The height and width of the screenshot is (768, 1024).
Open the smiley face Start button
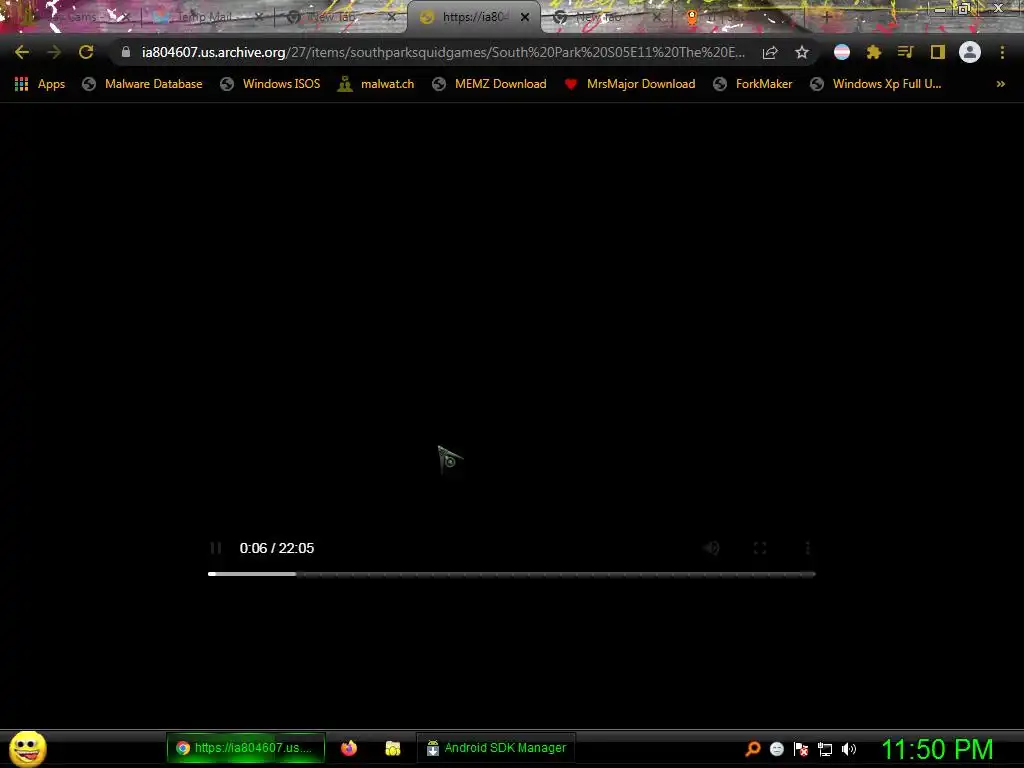tap(27, 748)
